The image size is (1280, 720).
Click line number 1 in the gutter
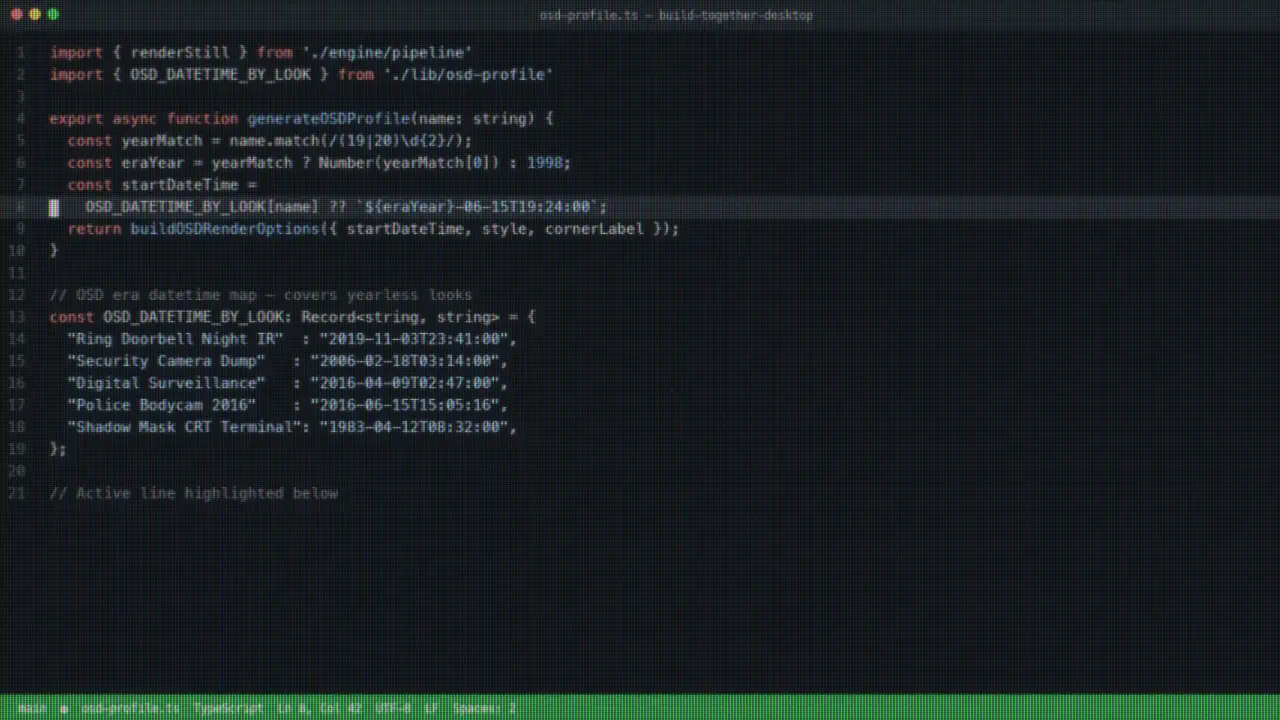tap(20, 52)
